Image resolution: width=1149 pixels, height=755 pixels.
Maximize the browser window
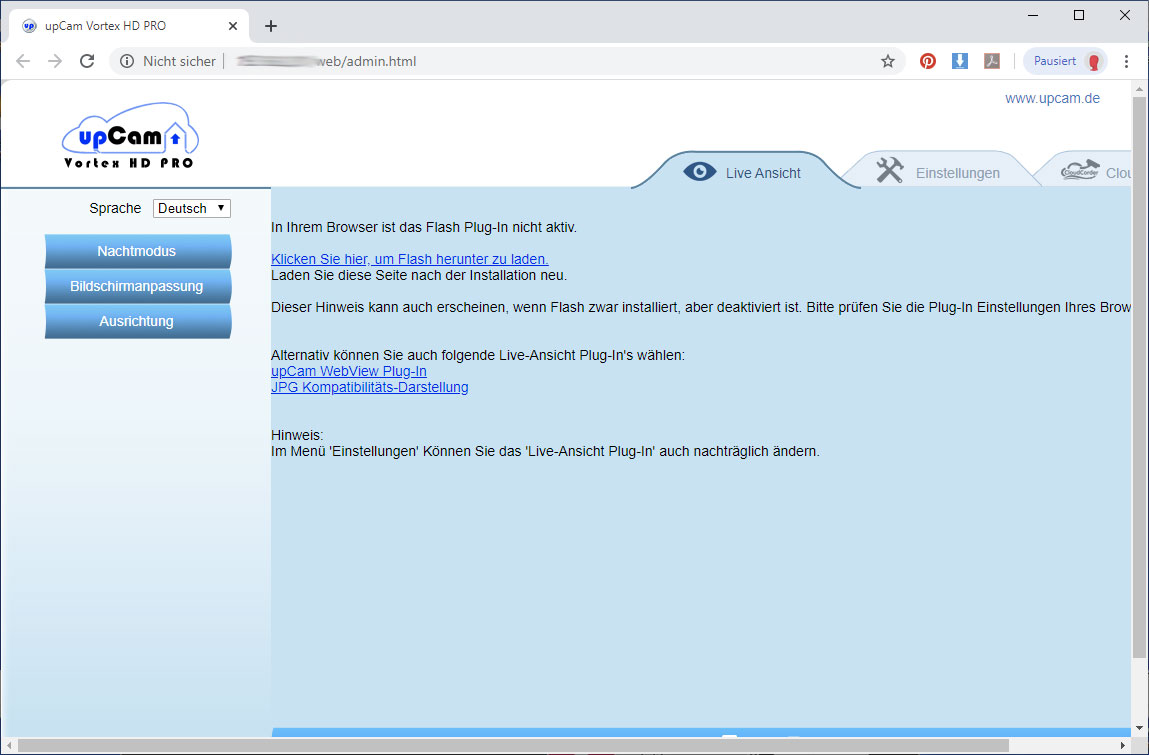pos(1079,15)
